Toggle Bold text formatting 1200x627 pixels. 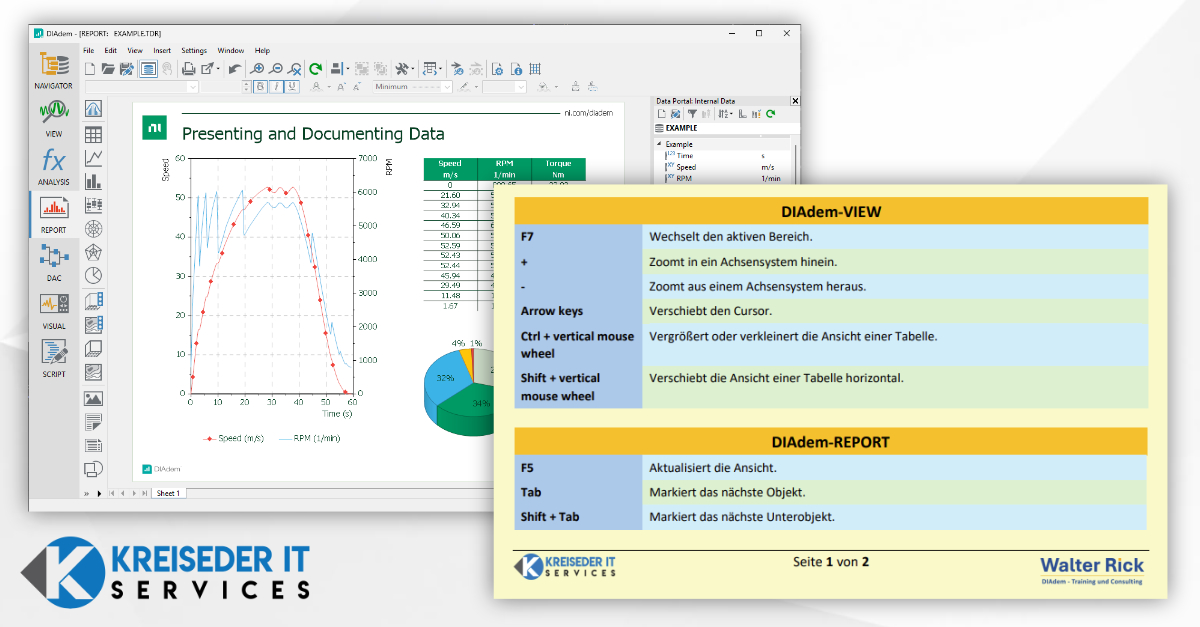coord(260,87)
